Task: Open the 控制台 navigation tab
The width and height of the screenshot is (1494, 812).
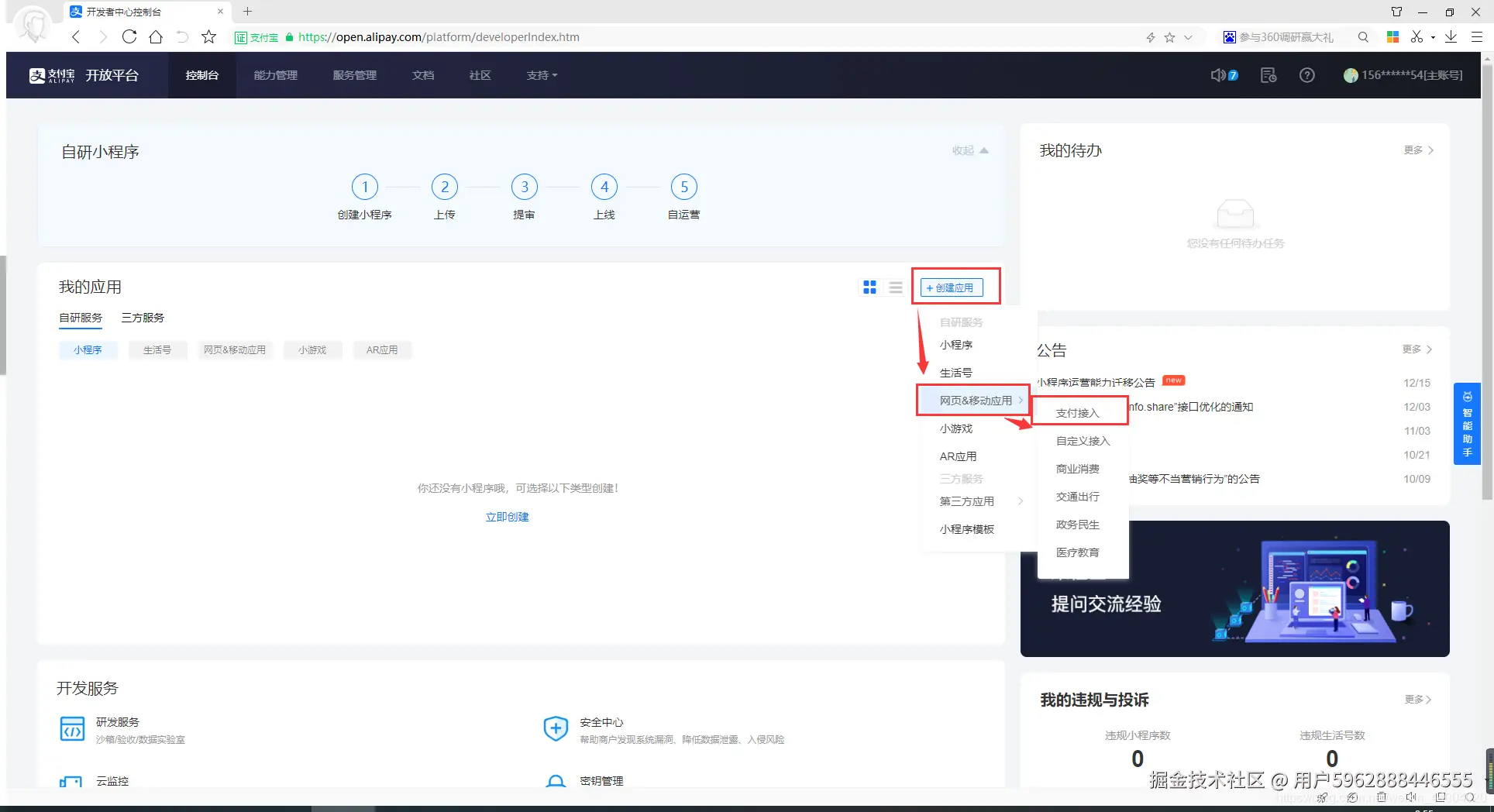Action: 201,75
